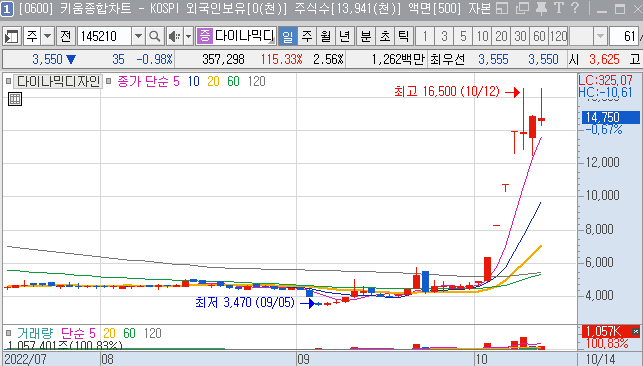Click the purple 증 badge icon
This screenshot has width=643, height=366.
(204, 36)
